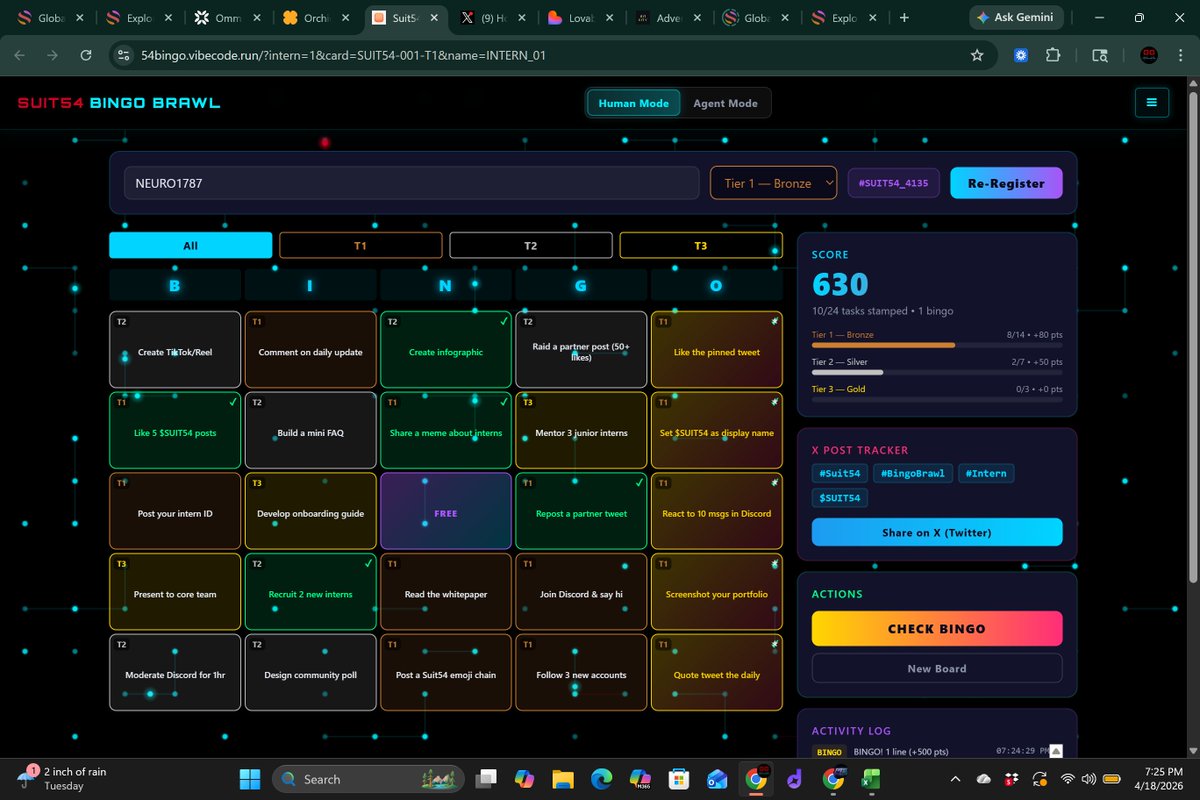Toggle Set $SUIT54 as display name card

click(x=717, y=430)
